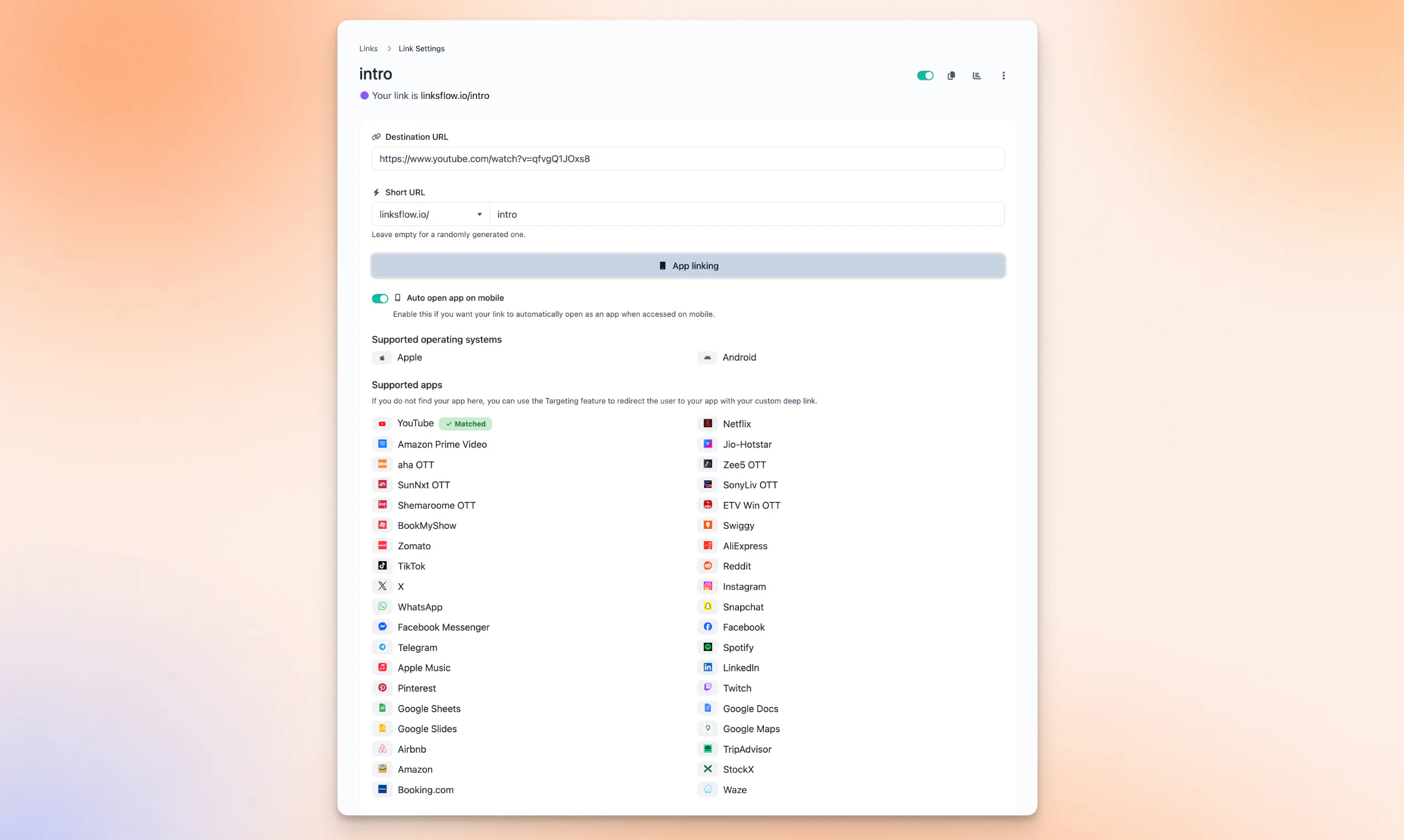Click the copy link icon
The height and width of the screenshot is (840, 1404).
(951, 76)
